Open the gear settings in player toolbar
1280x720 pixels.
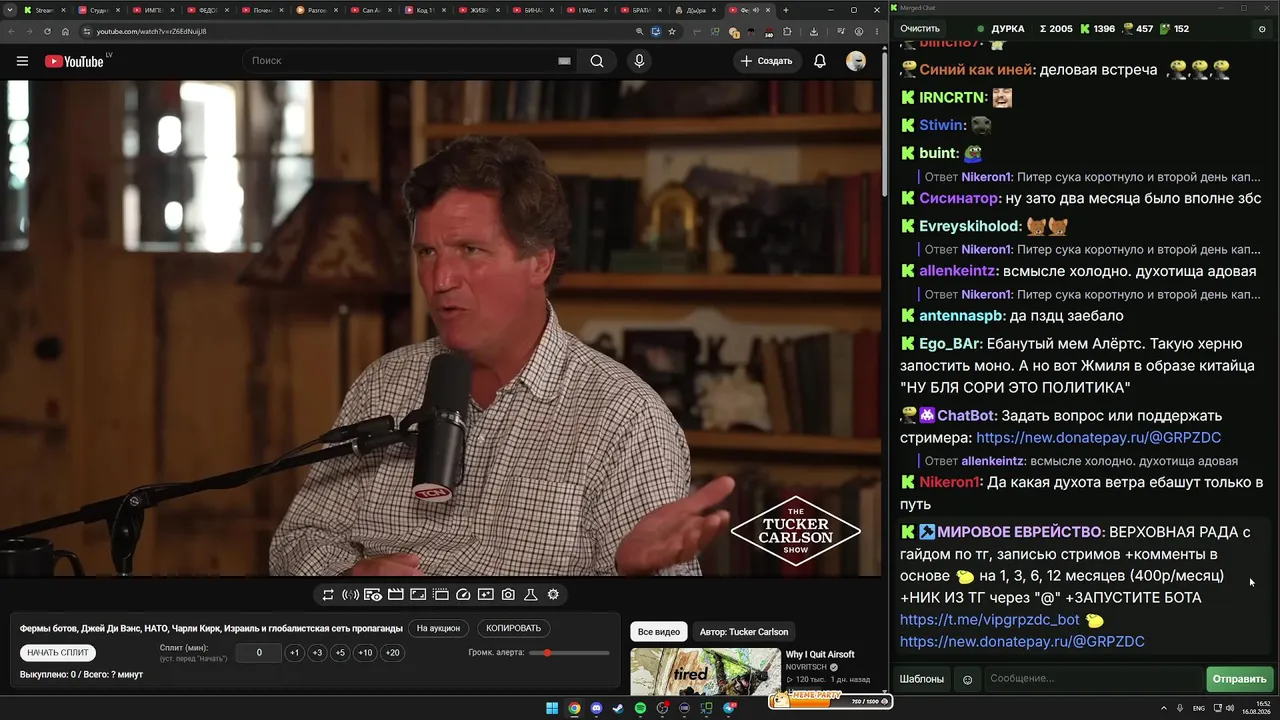click(x=553, y=595)
